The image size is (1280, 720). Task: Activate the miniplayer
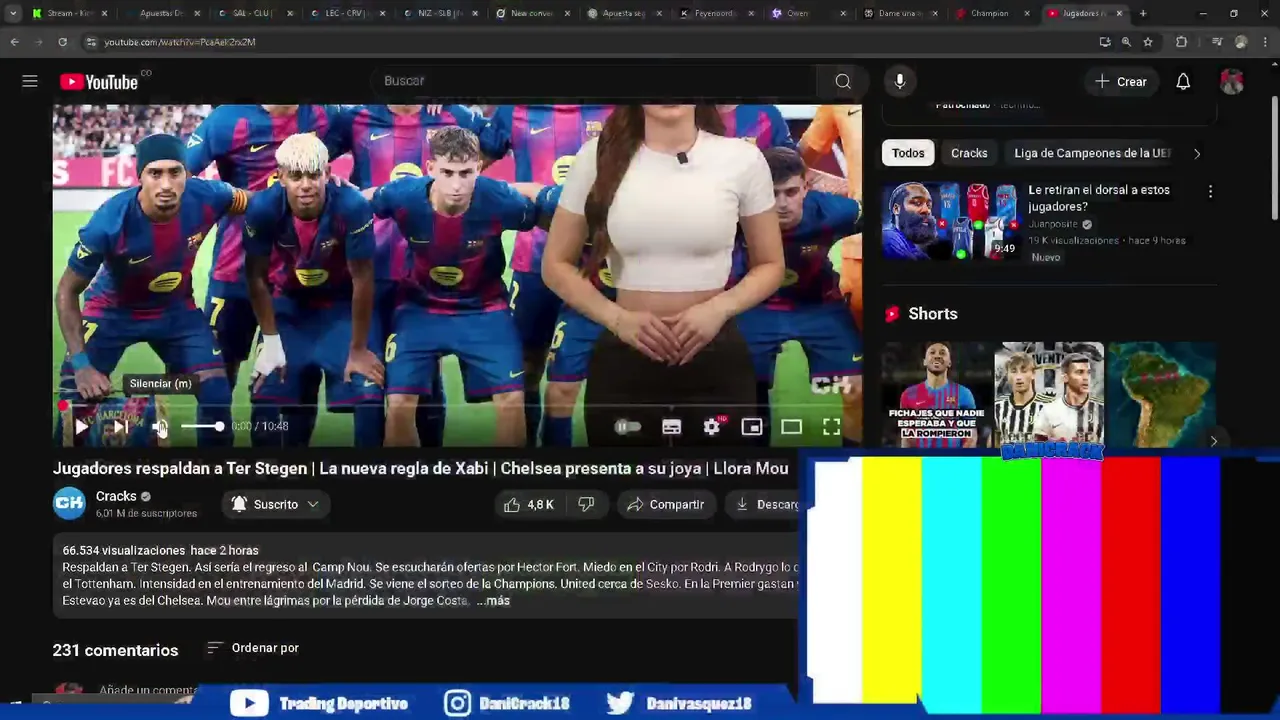click(752, 427)
